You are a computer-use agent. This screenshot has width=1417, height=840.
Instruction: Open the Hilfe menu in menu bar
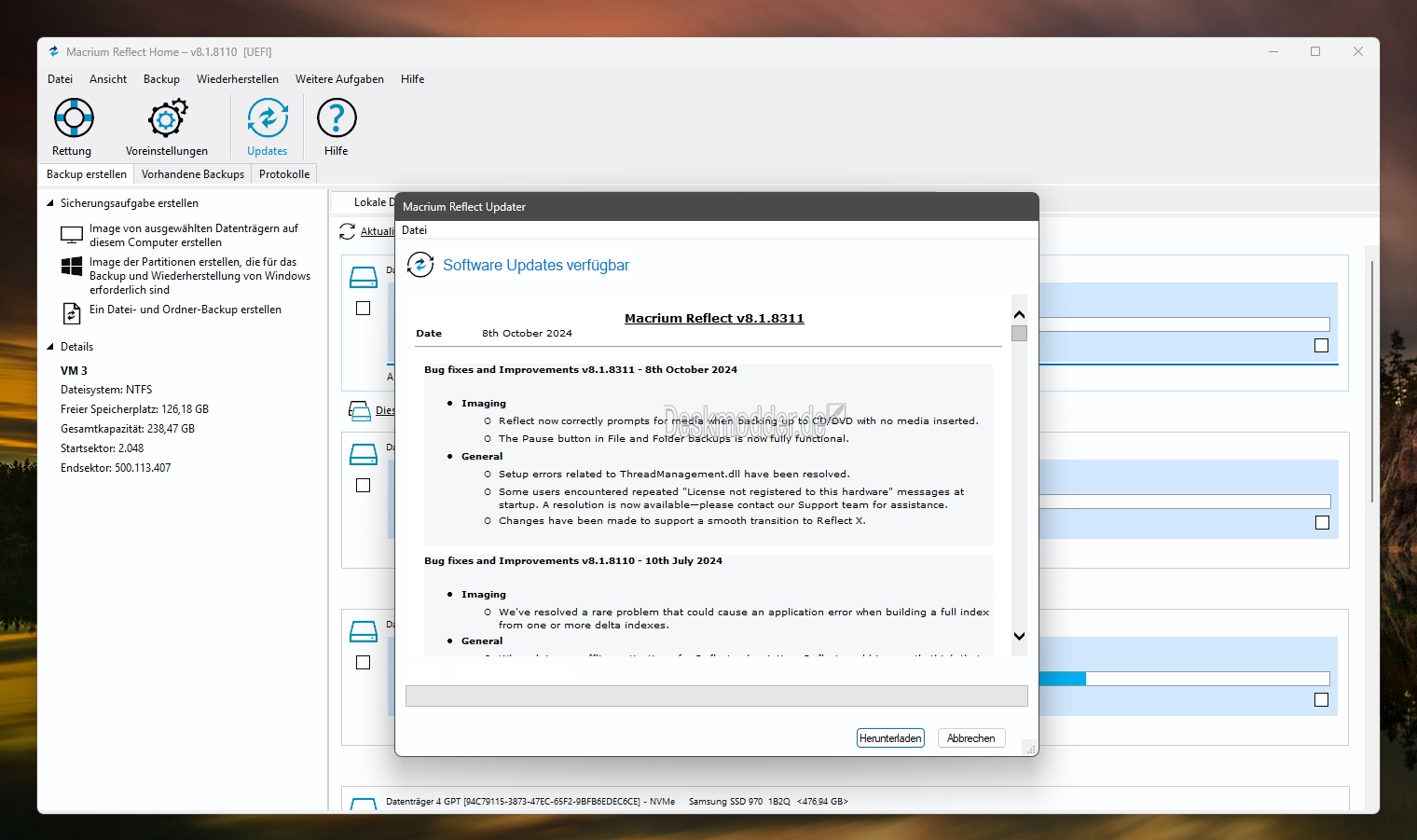coord(412,79)
